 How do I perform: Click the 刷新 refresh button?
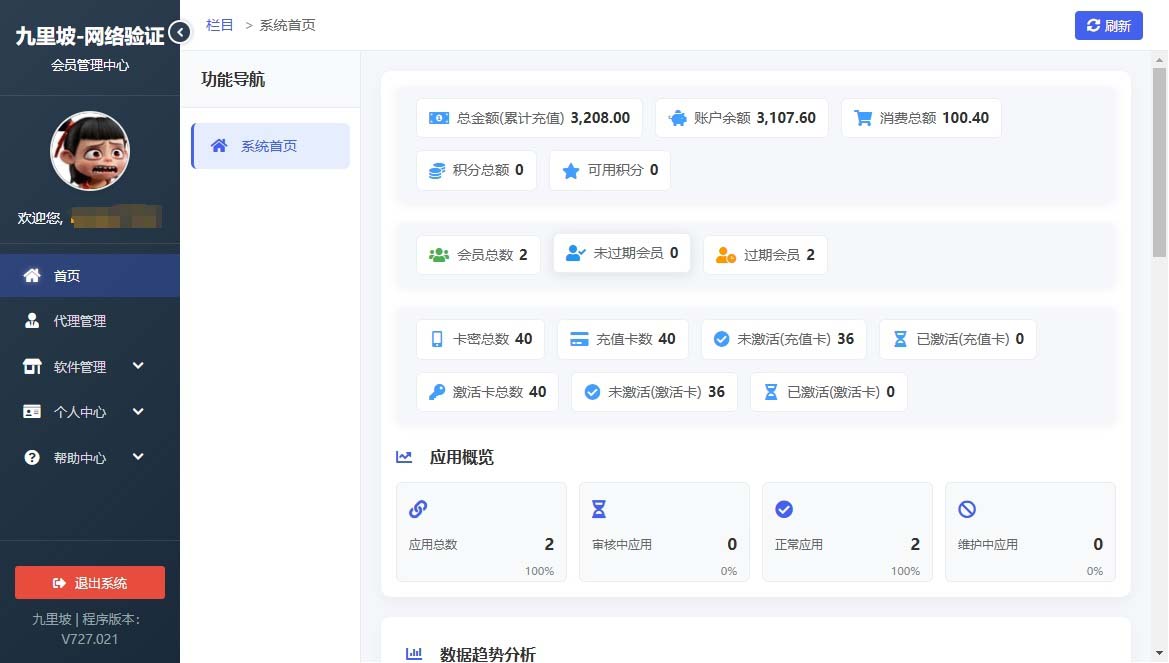[1108, 25]
